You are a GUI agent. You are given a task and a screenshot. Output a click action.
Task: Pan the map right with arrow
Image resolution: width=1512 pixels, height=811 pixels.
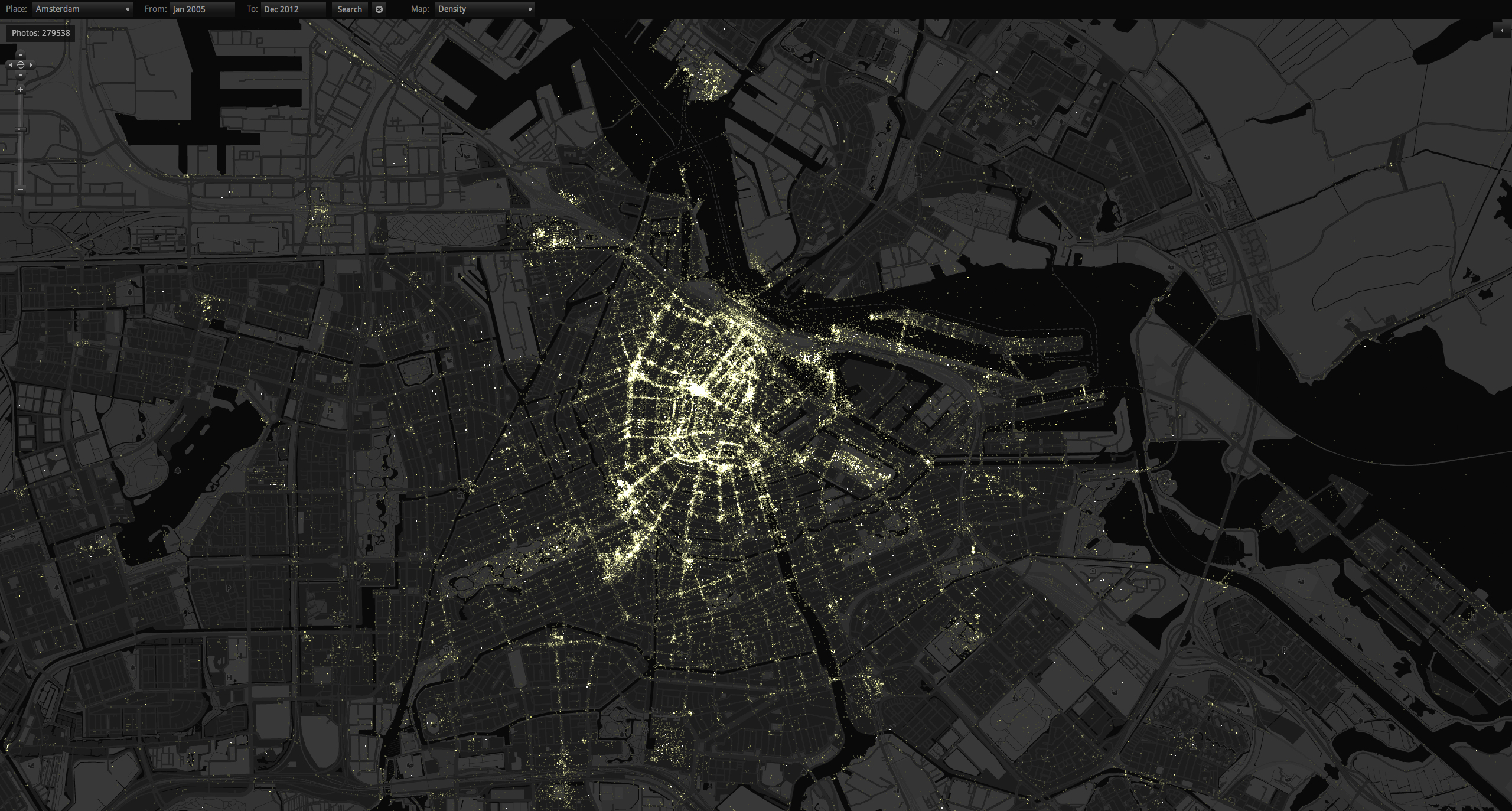[31, 65]
